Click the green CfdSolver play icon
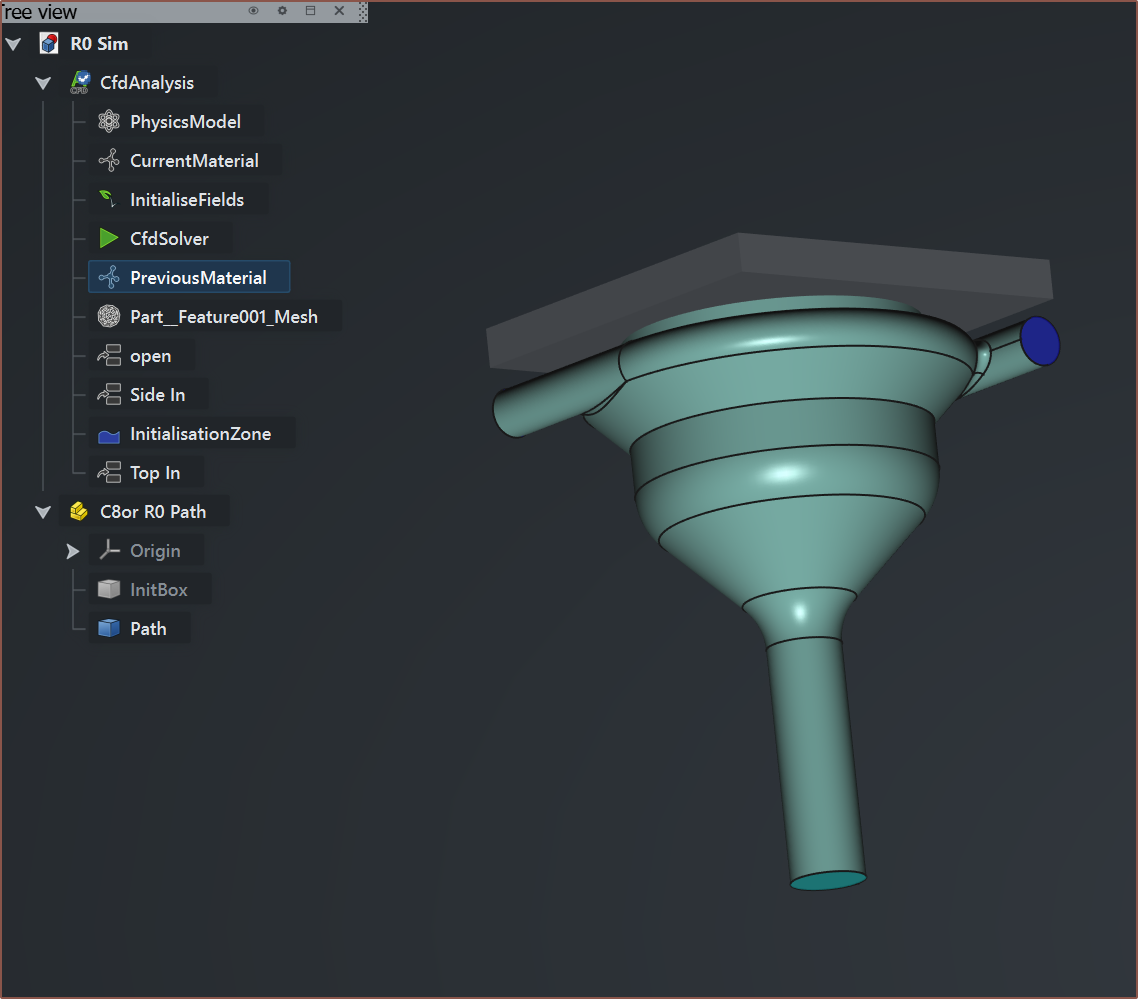The image size is (1138, 999). [x=109, y=239]
